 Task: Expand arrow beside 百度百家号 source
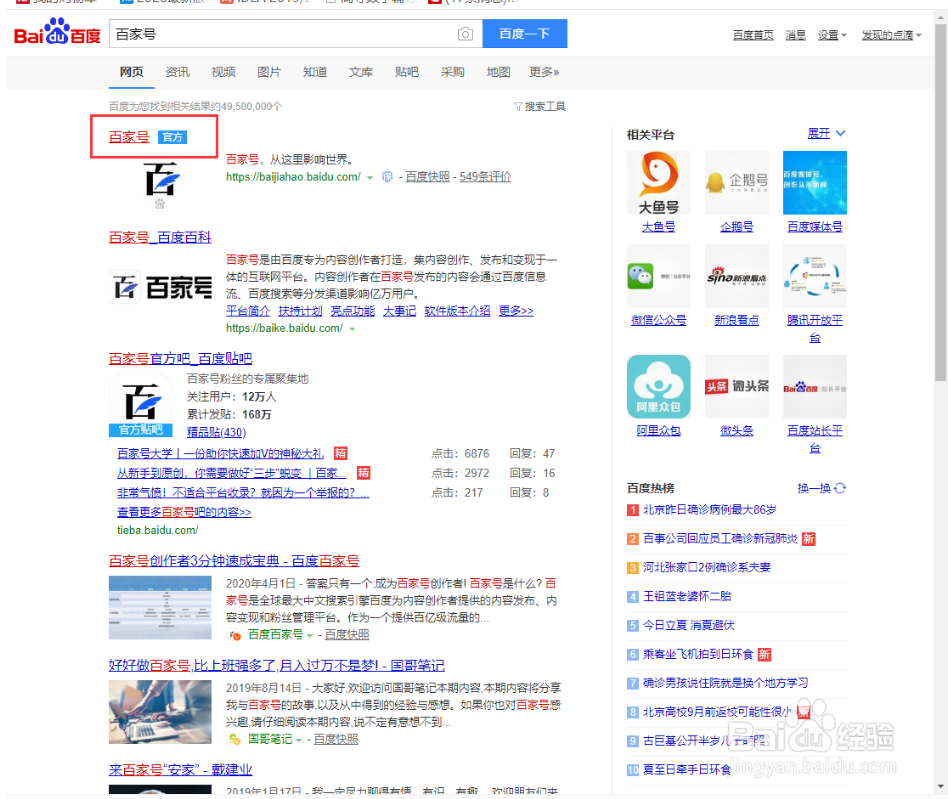pyautogui.click(x=310, y=635)
